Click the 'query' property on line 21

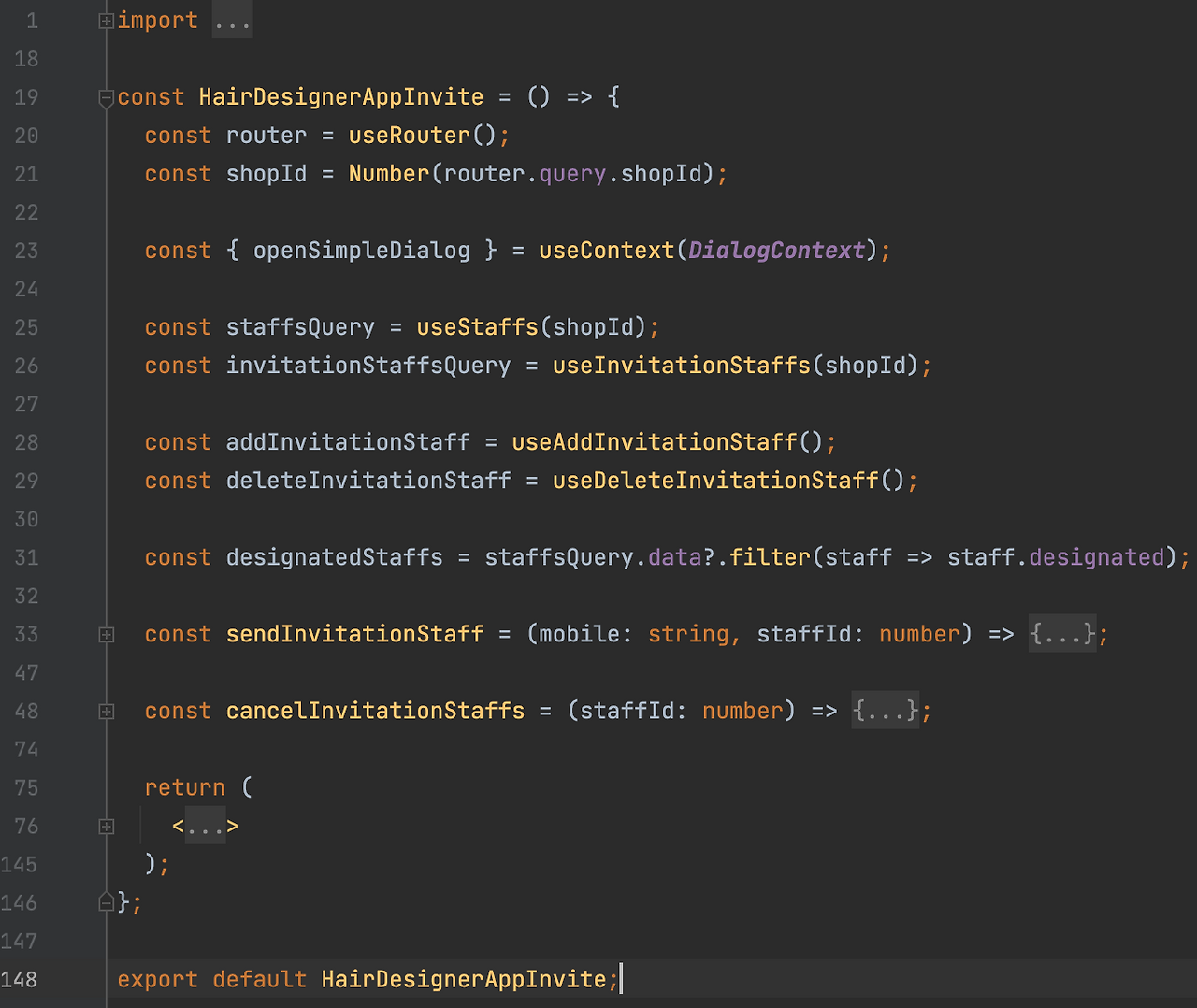(x=572, y=174)
